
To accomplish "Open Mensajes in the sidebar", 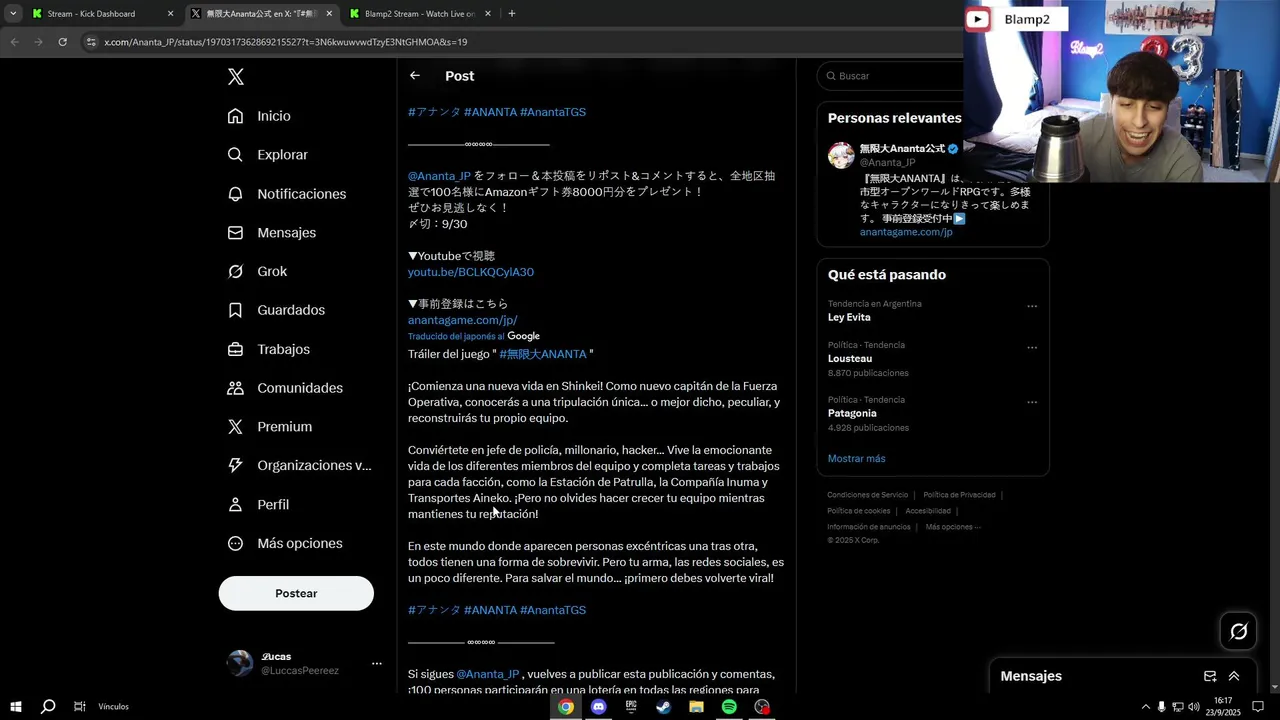I will coord(272,232).
